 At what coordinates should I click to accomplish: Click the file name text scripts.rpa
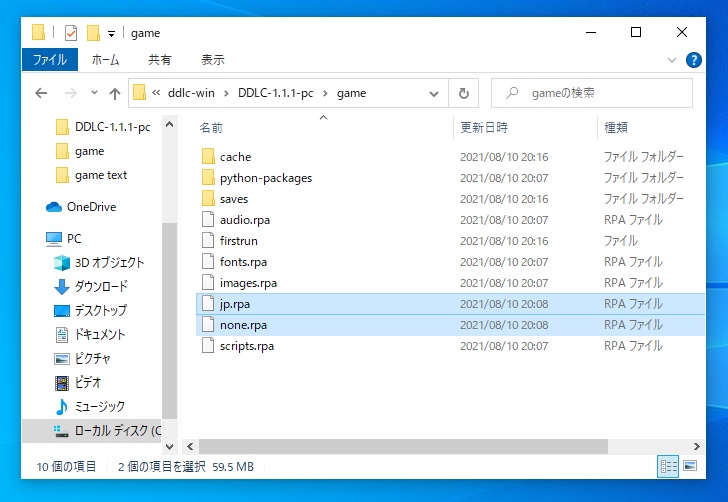tap(247, 346)
